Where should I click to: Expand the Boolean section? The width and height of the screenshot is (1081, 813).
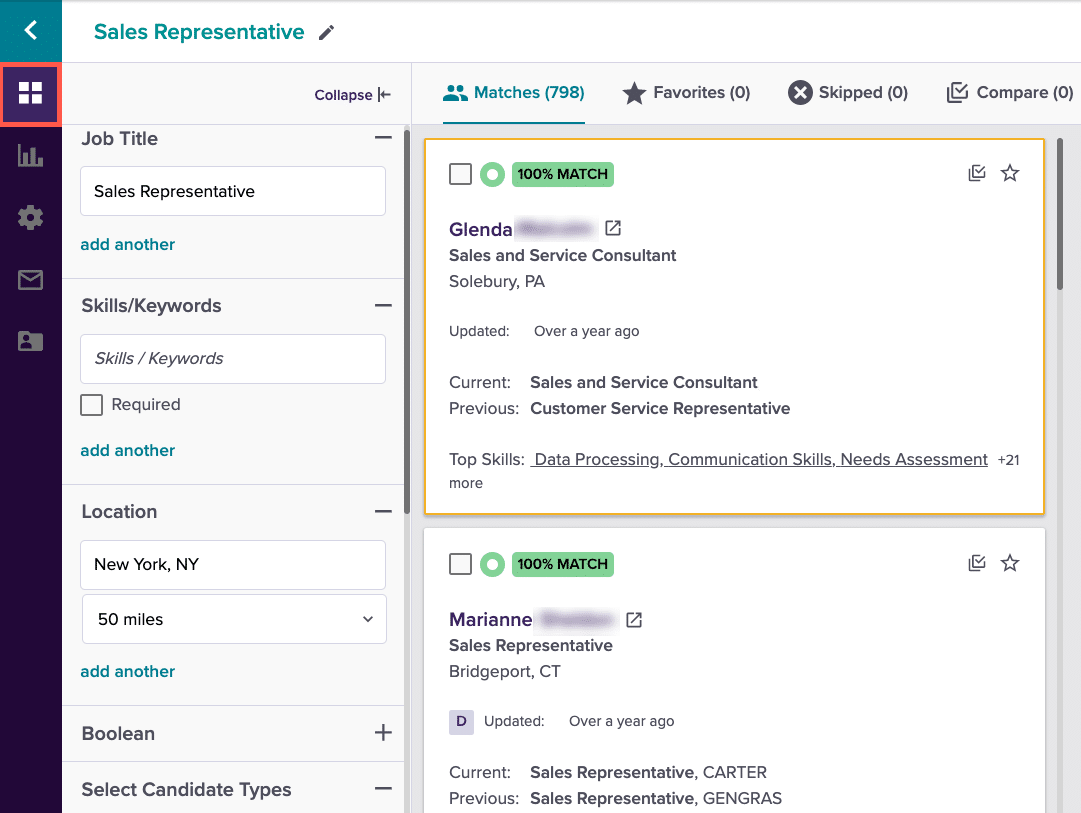383,733
